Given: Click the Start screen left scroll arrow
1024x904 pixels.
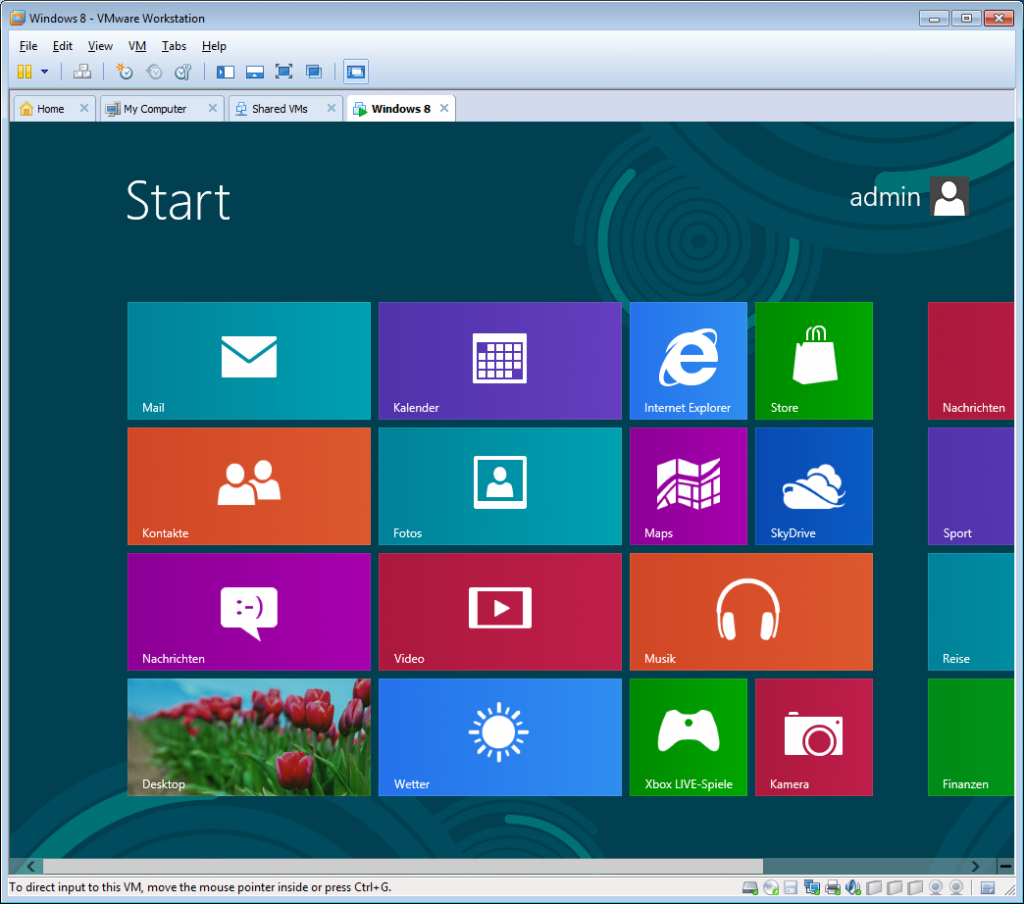Looking at the screenshot, I should click(30, 866).
